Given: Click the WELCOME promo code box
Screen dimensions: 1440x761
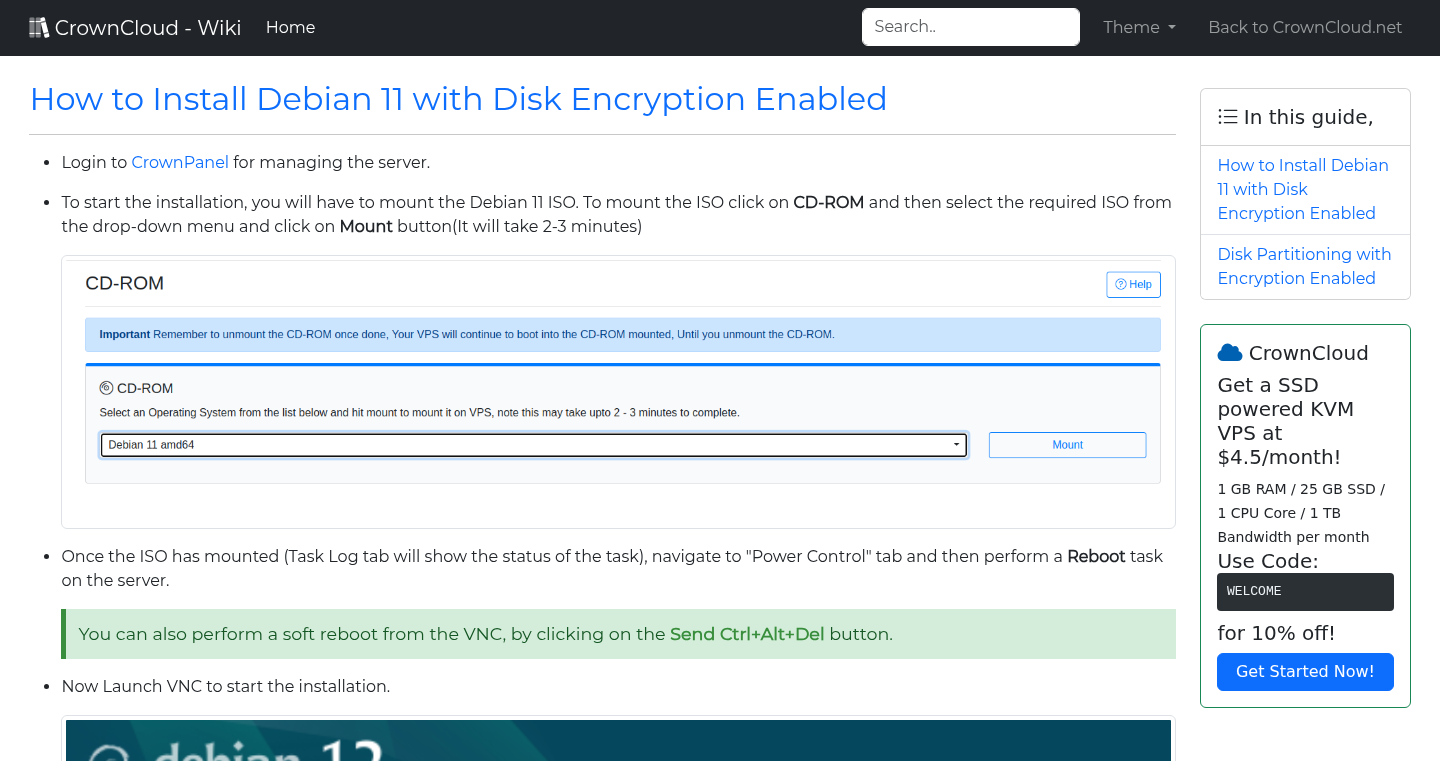Looking at the screenshot, I should pos(1305,591).
